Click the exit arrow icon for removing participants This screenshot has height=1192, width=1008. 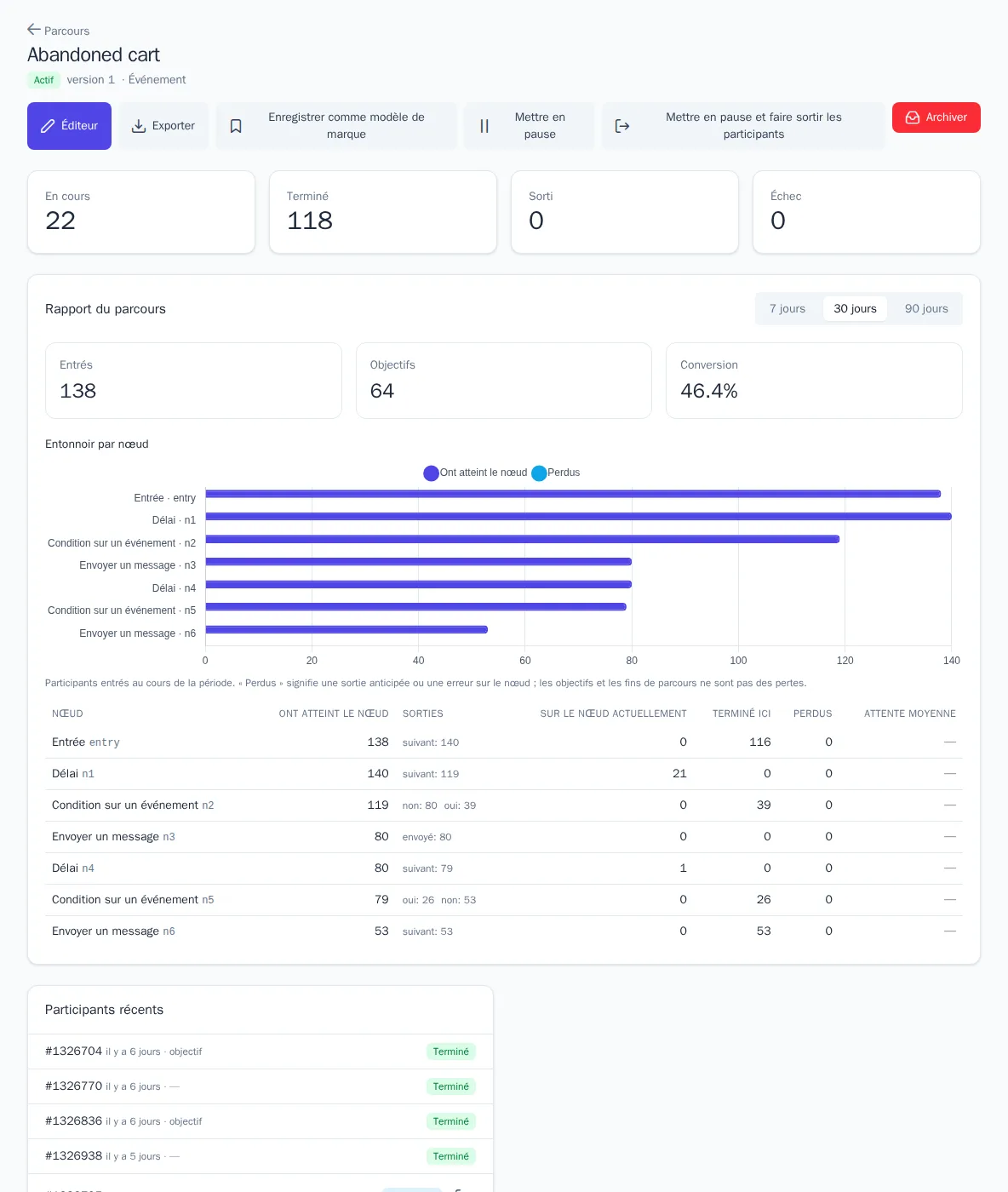click(x=622, y=126)
